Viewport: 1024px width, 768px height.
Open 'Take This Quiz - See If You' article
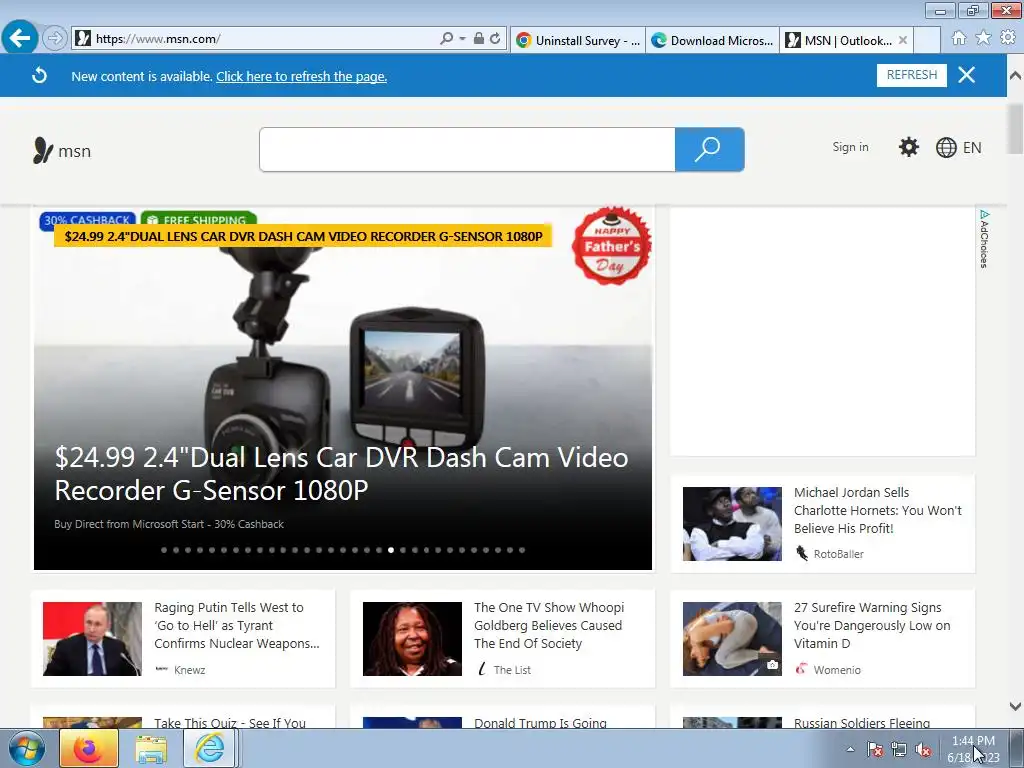(230, 722)
